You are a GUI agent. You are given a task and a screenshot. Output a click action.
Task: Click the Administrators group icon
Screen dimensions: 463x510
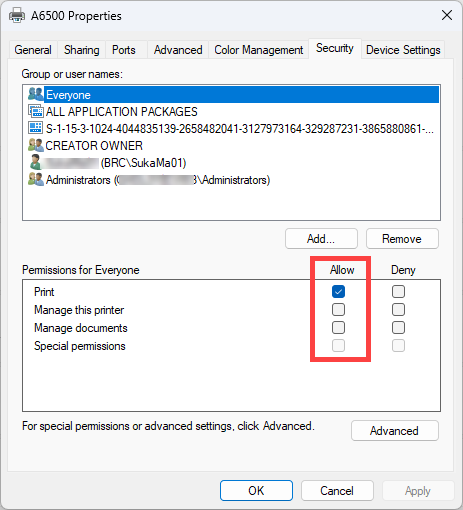click(36, 179)
